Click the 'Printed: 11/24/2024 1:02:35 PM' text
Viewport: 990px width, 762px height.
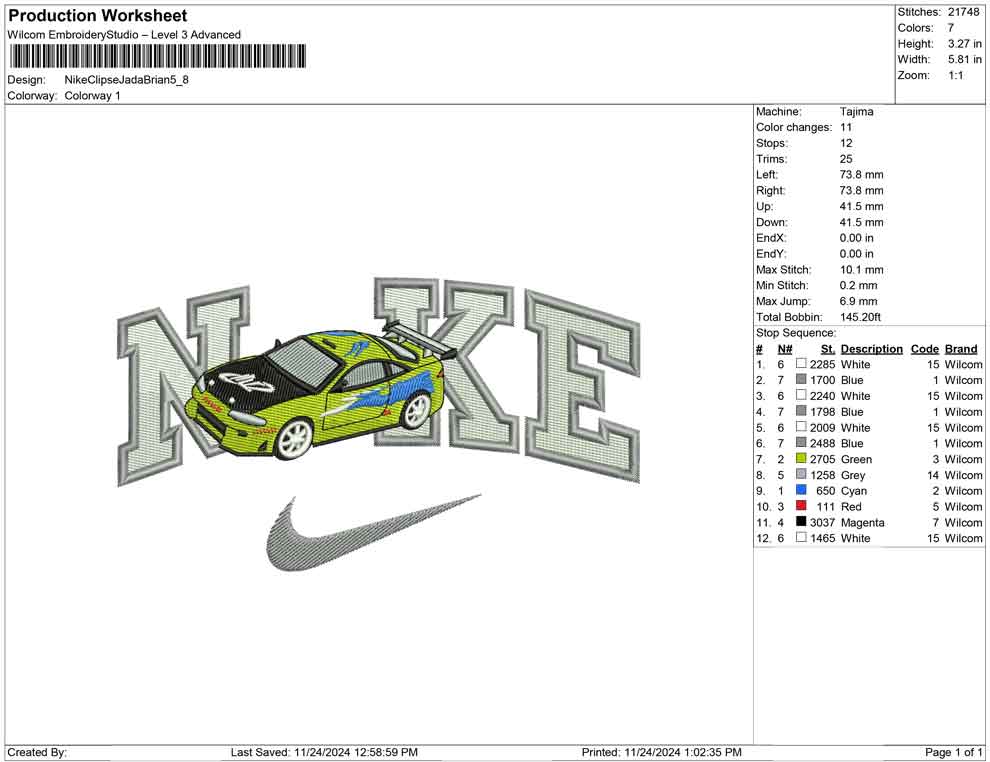(662, 752)
